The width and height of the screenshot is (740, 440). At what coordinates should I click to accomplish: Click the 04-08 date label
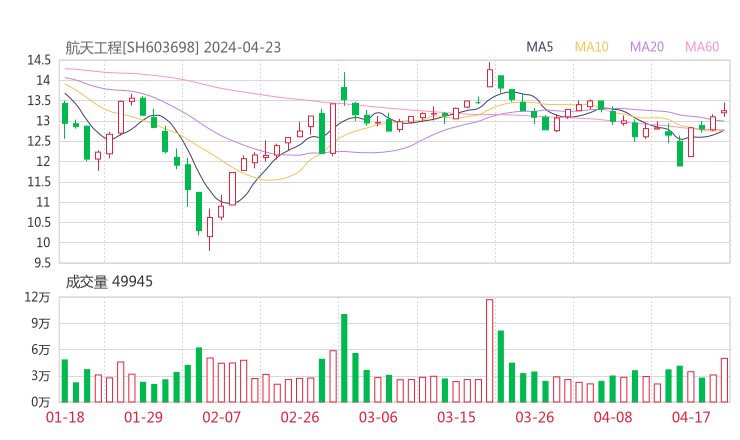(x=613, y=417)
